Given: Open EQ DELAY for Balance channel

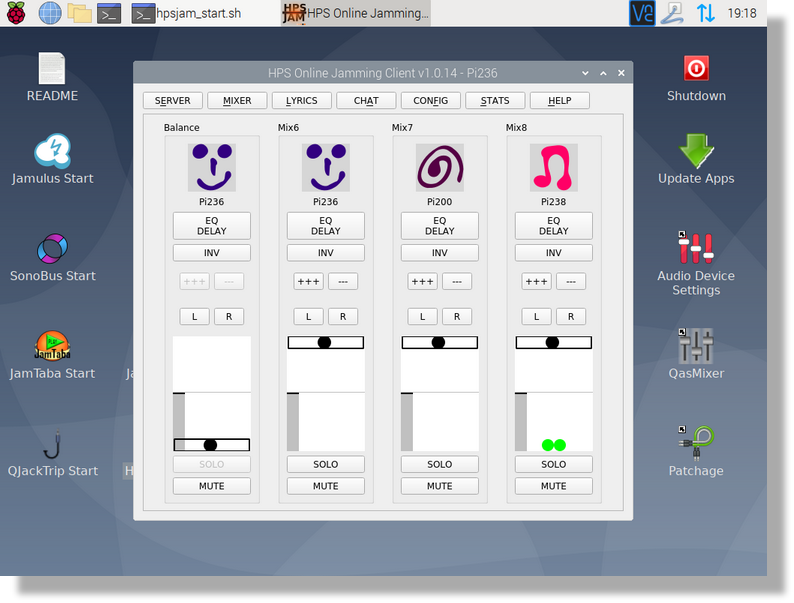Looking at the screenshot, I should pos(212,226).
